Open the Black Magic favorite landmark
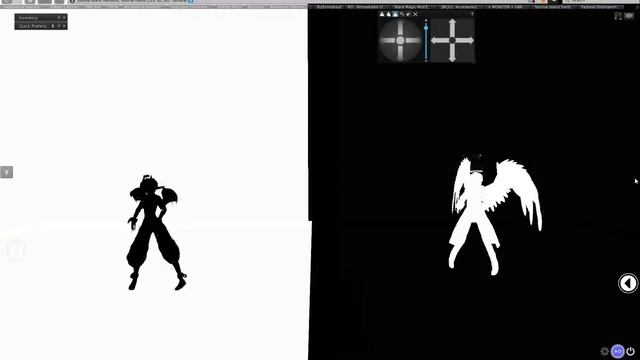 (x=411, y=7)
